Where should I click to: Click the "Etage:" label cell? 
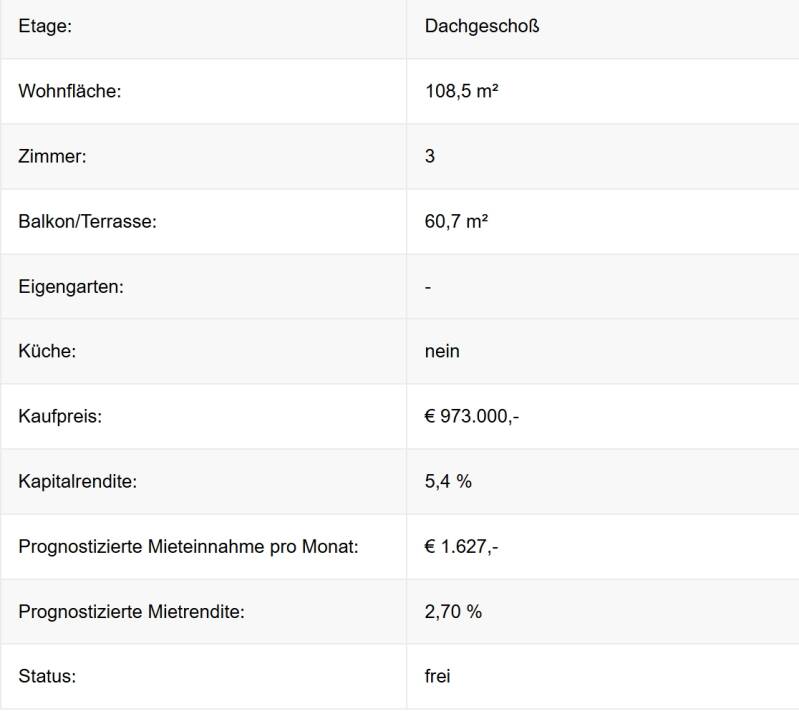[45, 26]
